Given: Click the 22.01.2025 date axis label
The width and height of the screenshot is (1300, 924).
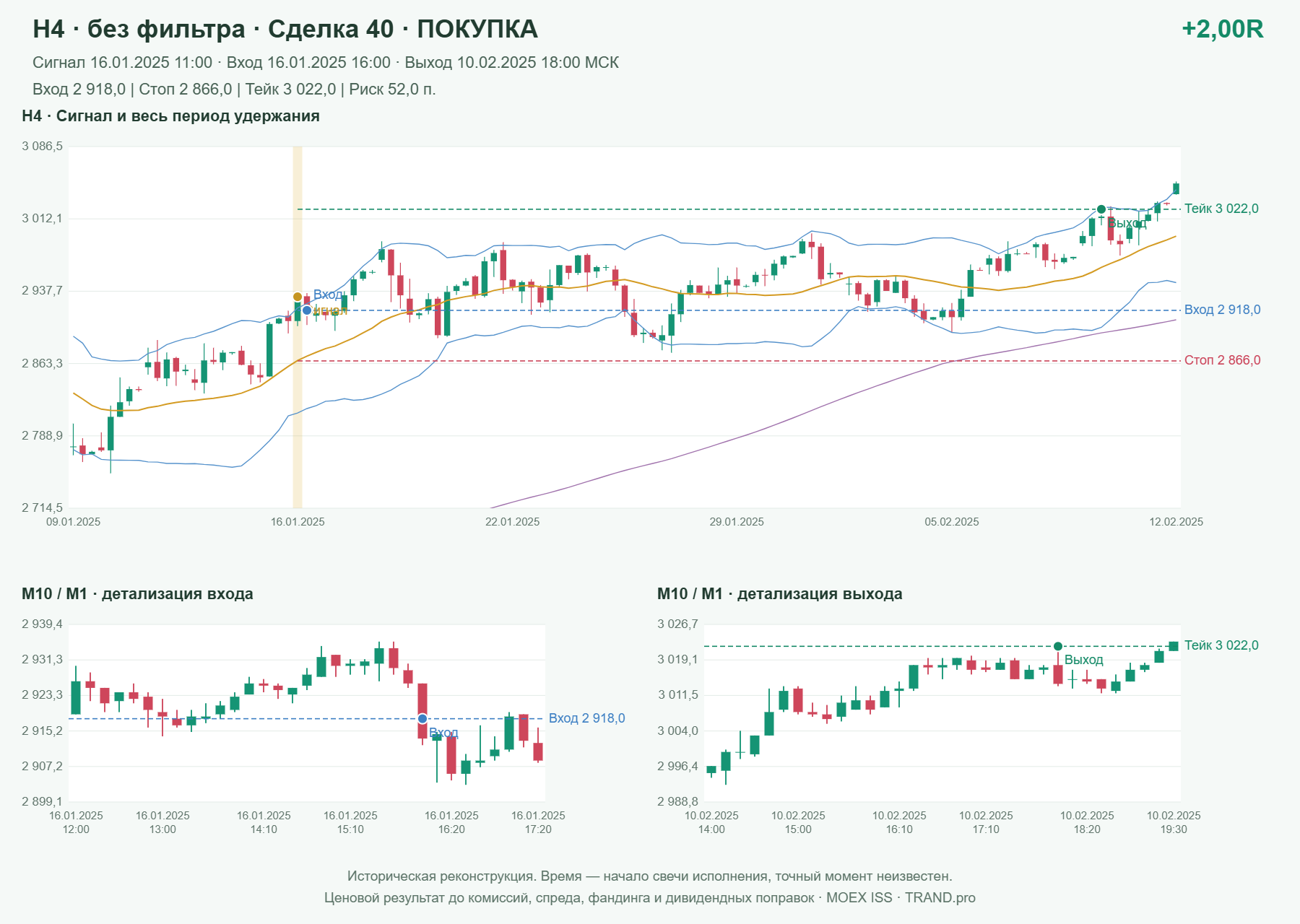Looking at the screenshot, I should [513, 522].
